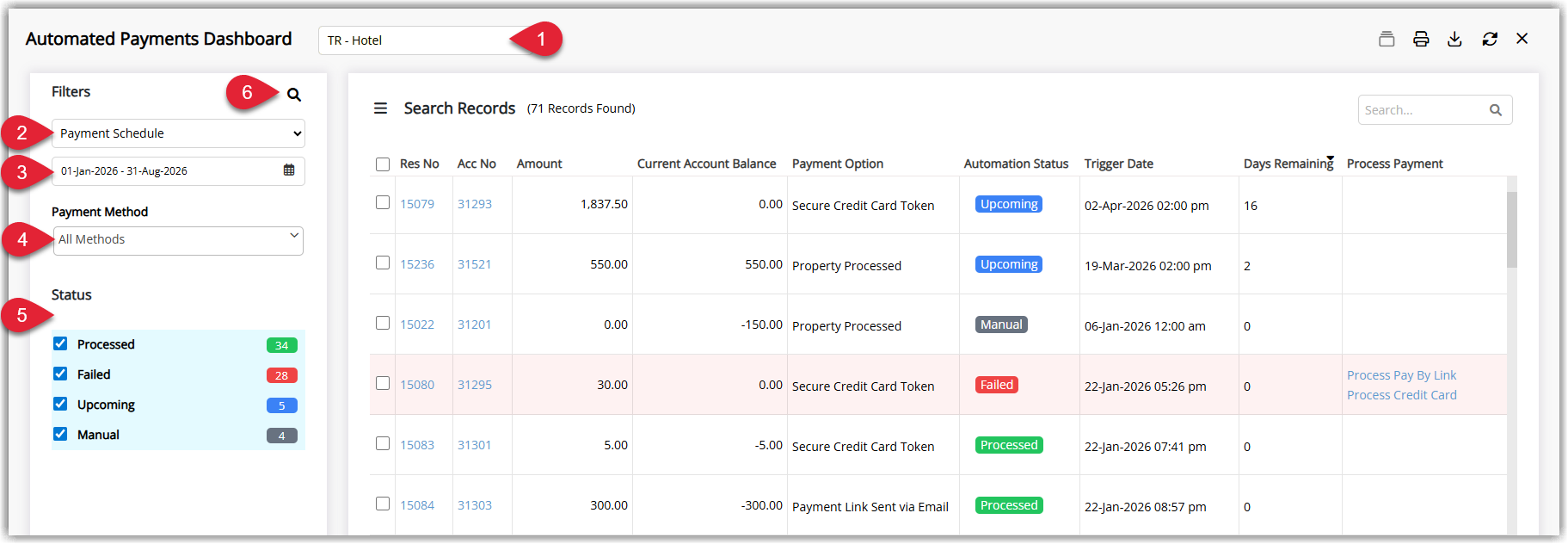Open reservation 15080 link
Image resolution: width=1568 pixels, height=544 pixels.
tap(417, 385)
